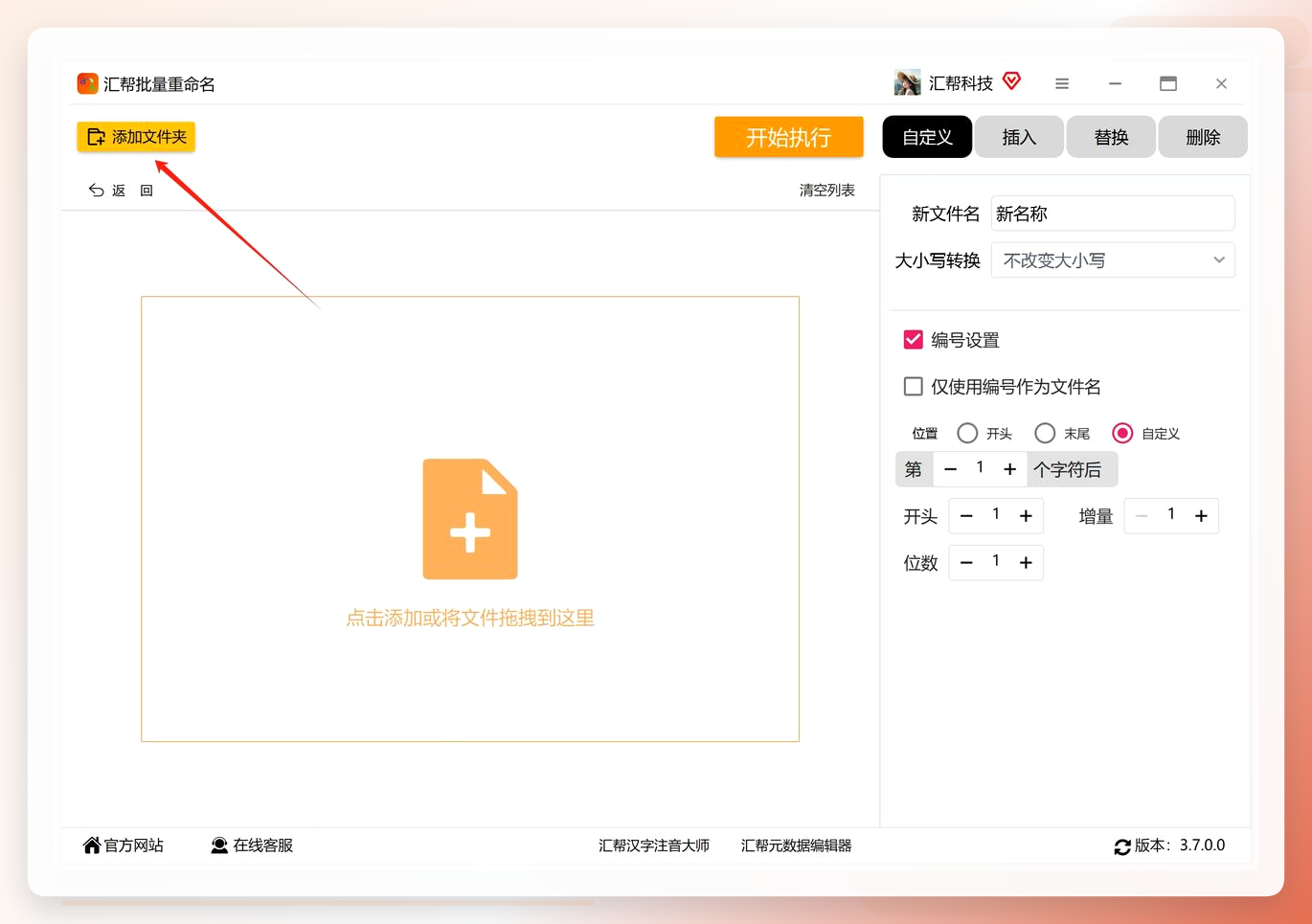Screen dimensions: 1312x924
Task: Click the 版本: 3.7.0.0 text
Action: point(1180,845)
